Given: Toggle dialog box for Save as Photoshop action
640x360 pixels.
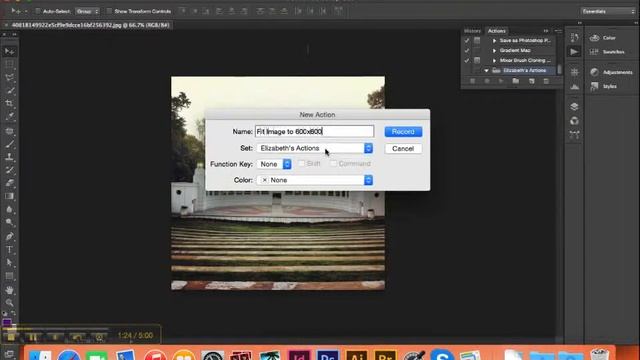Looking at the screenshot, I should pos(477,40).
